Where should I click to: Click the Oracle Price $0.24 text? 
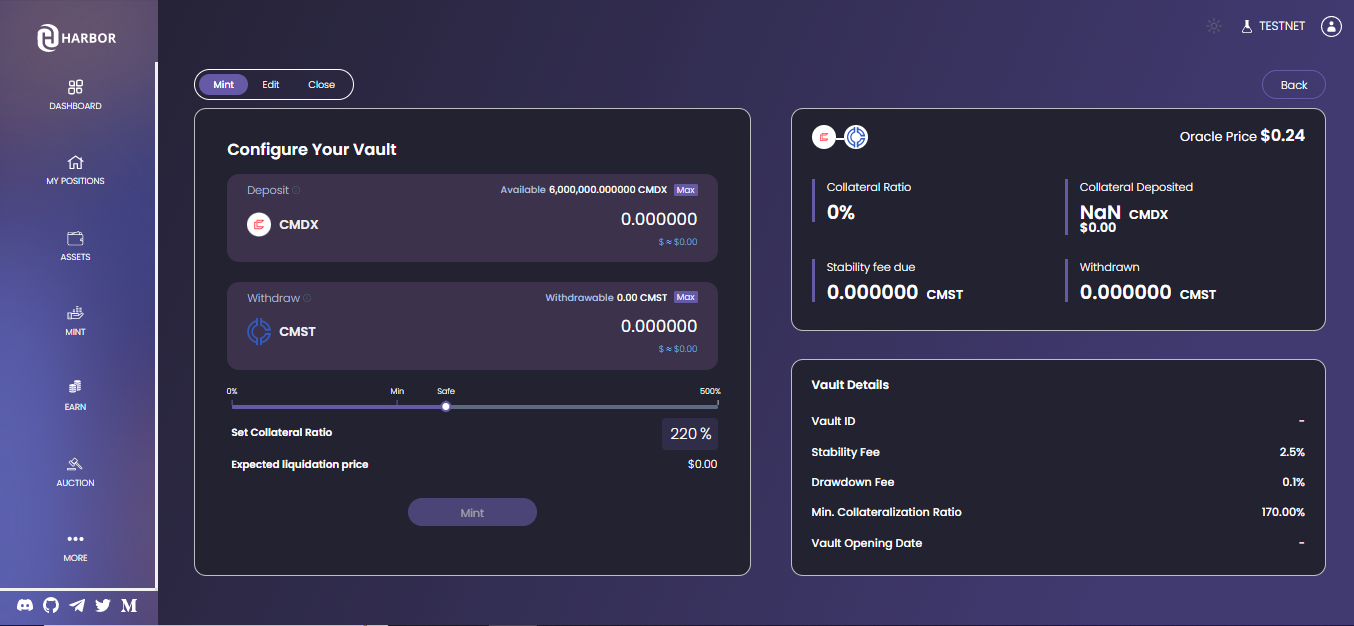(x=1242, y=136)
